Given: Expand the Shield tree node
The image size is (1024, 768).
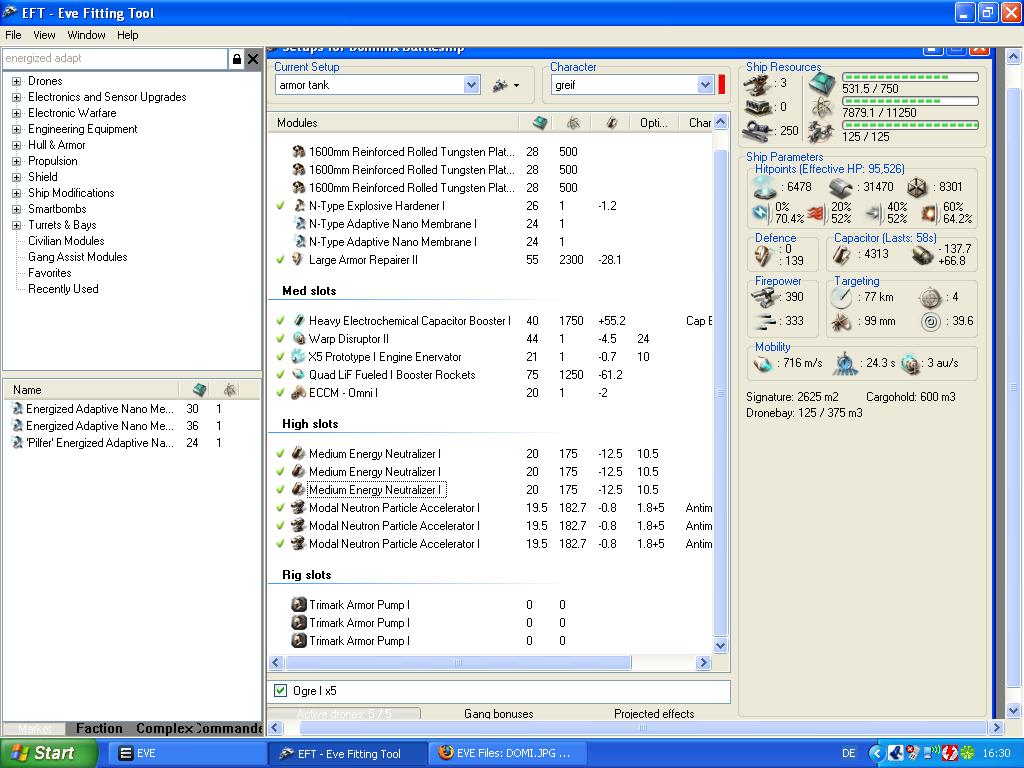Looking at the screenshot, I should pos(16,178).
